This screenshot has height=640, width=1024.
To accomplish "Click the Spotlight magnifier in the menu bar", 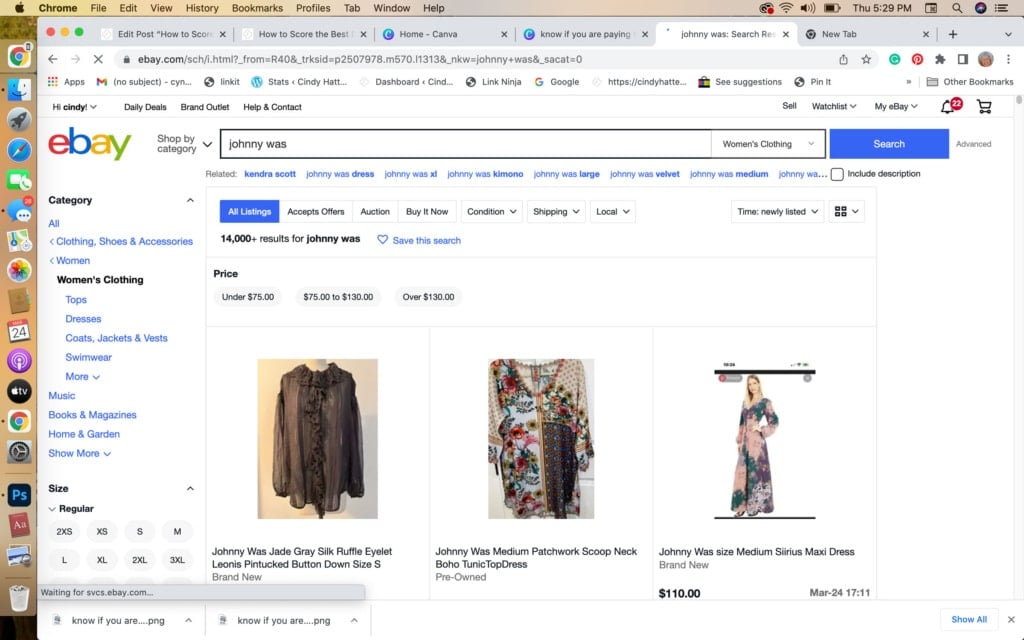I will tap(955, 8).
